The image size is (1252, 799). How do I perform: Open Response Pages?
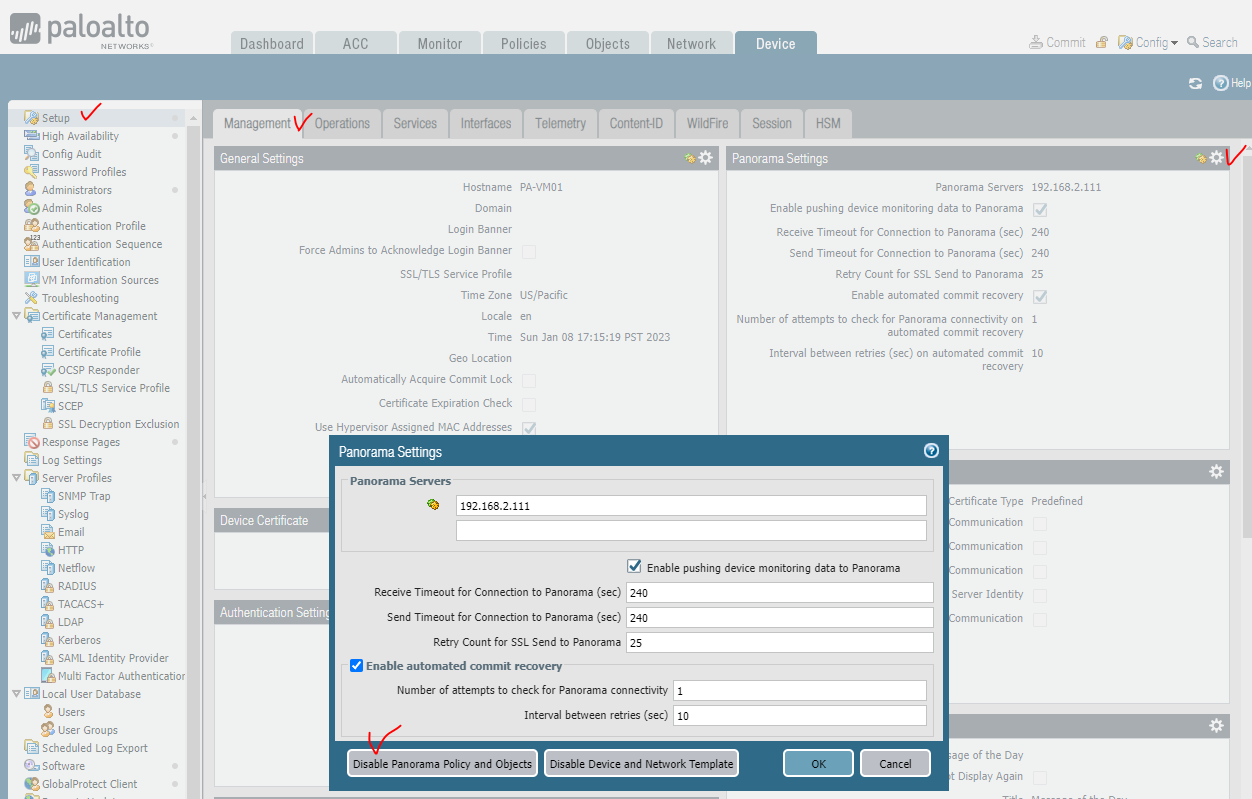pyautogui.click(x=80, y=442)
